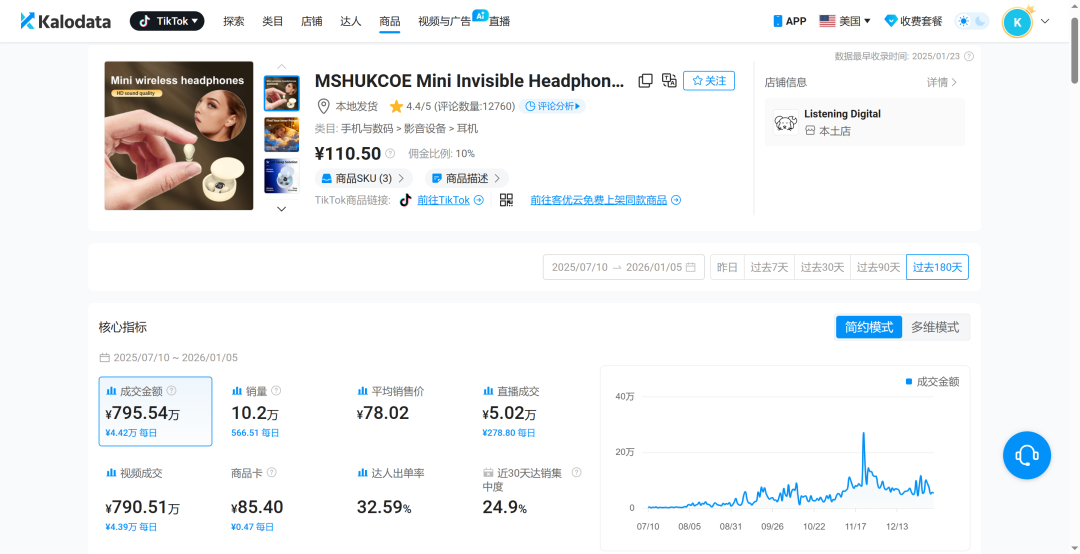Viewport: 1080px width, 554px height.
Task: Open the 美国 country selector
Action: (845, 21)
